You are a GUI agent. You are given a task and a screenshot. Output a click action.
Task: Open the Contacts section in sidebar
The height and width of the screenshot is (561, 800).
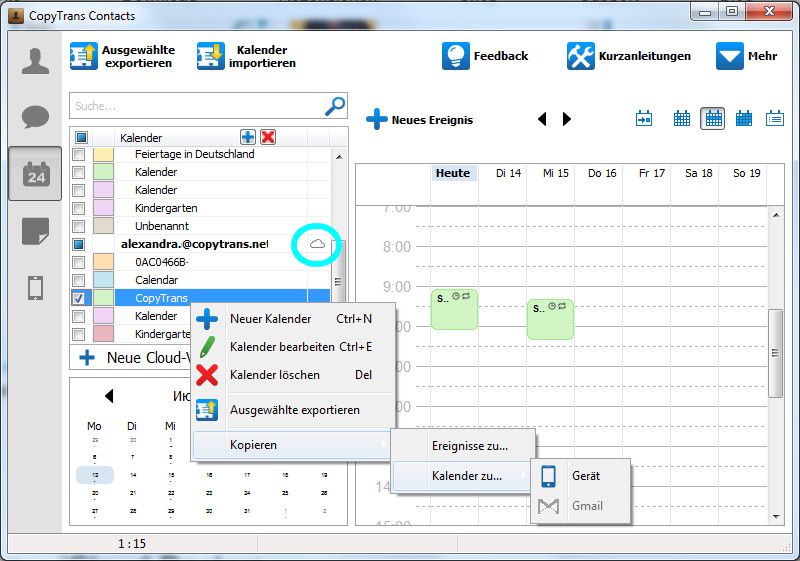click(35, 62)
